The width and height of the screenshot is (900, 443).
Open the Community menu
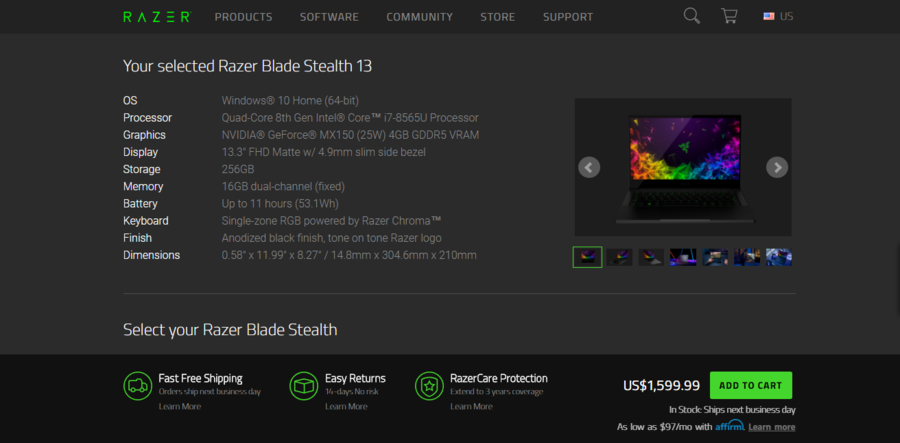pos(420,17)
